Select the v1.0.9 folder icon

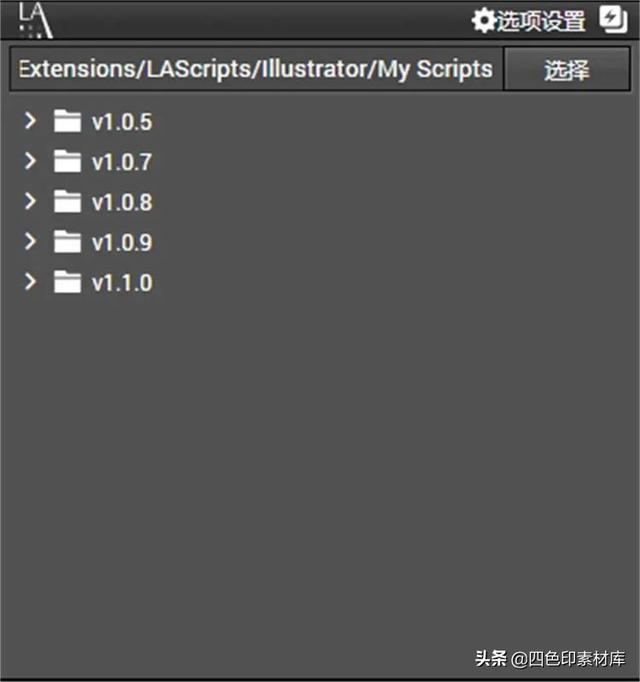(x=67, y=241)
